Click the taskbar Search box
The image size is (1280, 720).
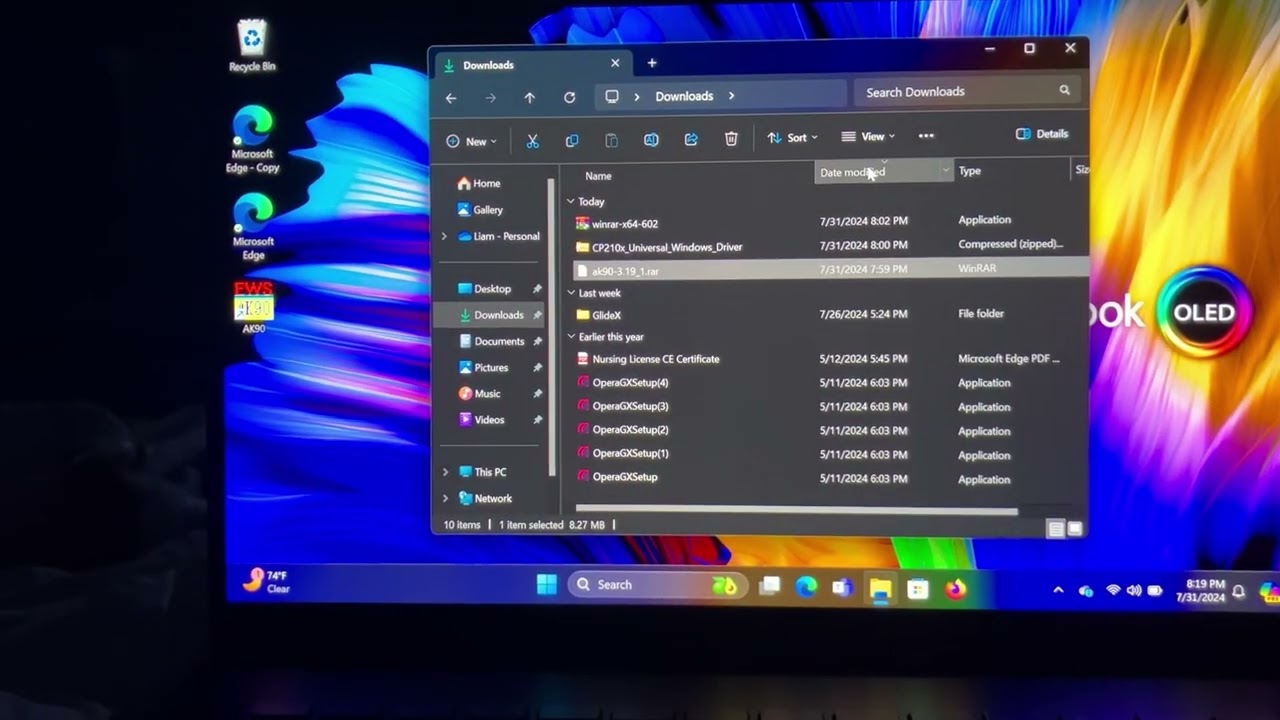(656, 585)
